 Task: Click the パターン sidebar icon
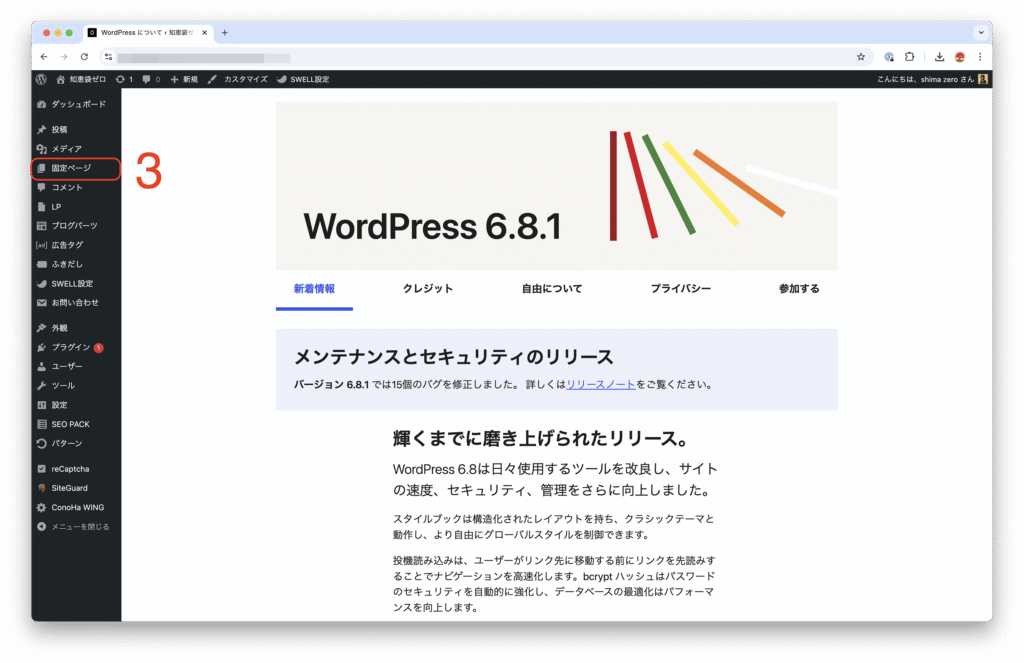[42, 444]
